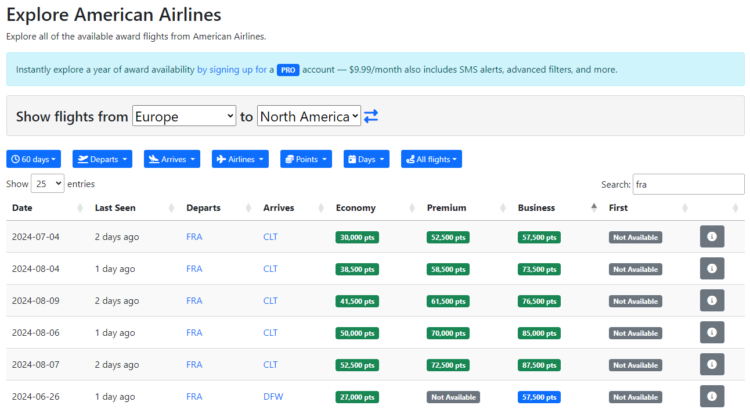Sort by Departs column header

(x=219, y=208)
